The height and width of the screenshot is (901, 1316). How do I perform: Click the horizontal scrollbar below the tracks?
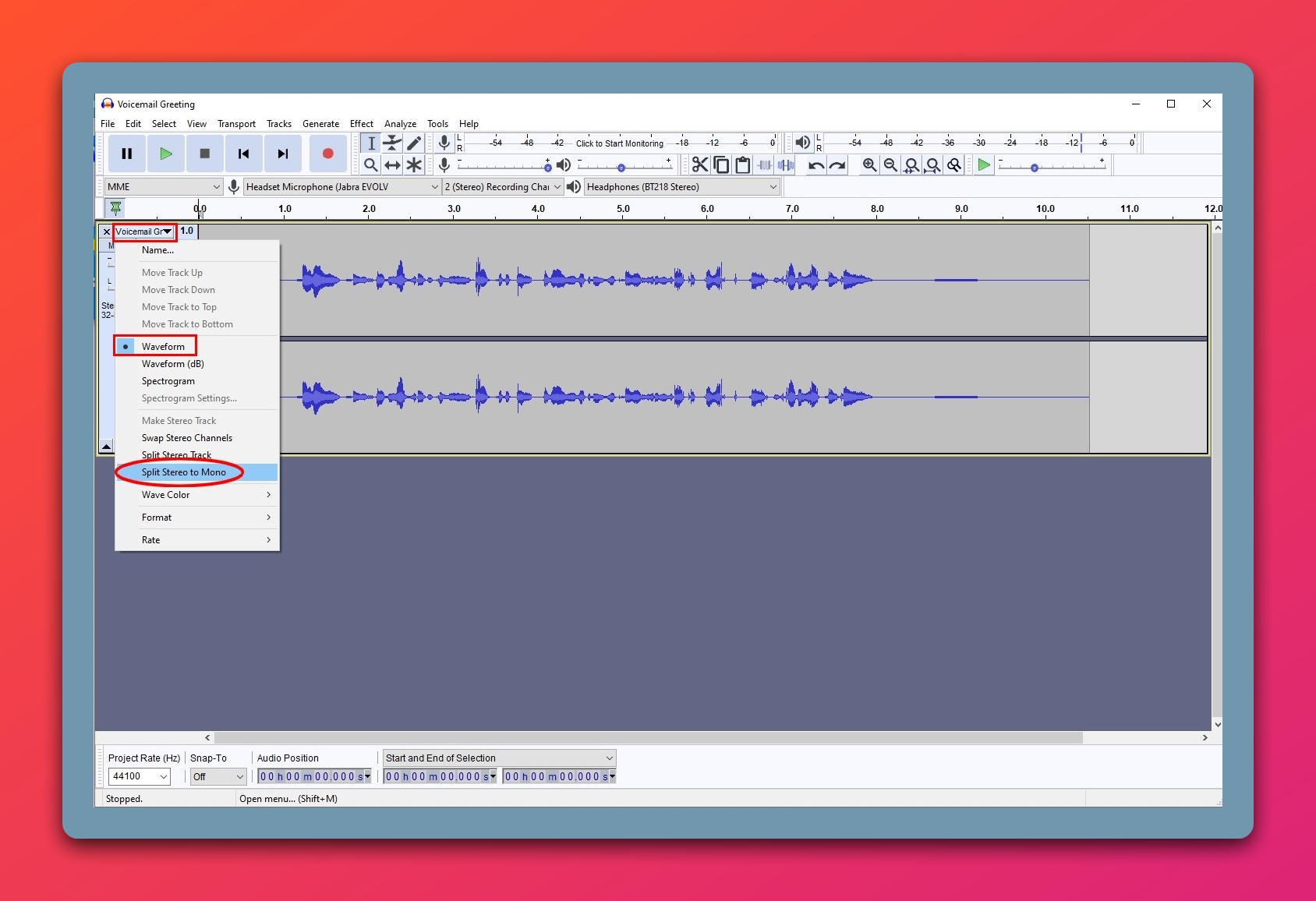(x=649, y=737)
